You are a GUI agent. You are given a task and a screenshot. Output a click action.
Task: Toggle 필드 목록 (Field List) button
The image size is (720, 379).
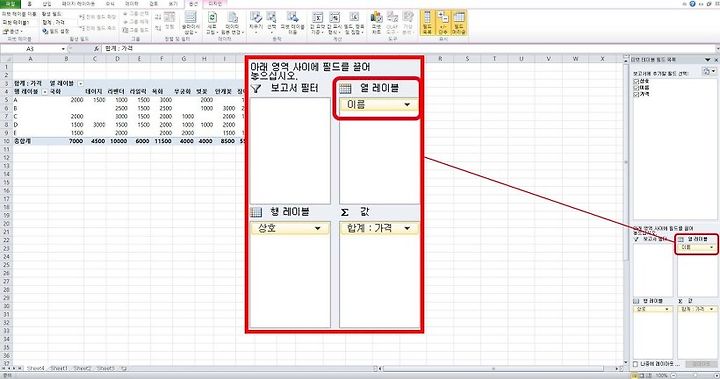pos(427,23)
